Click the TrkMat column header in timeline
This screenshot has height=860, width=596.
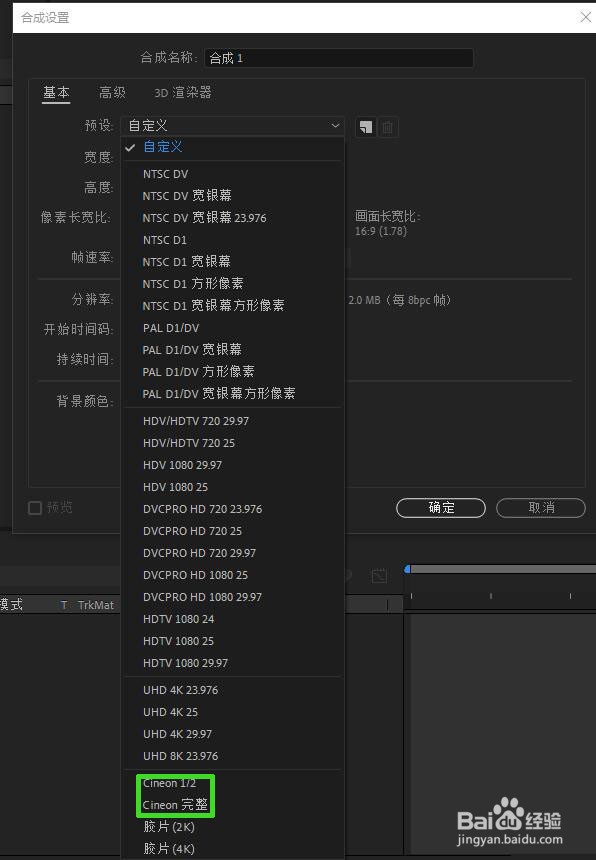pyautogui.click(x=95, y=605)
